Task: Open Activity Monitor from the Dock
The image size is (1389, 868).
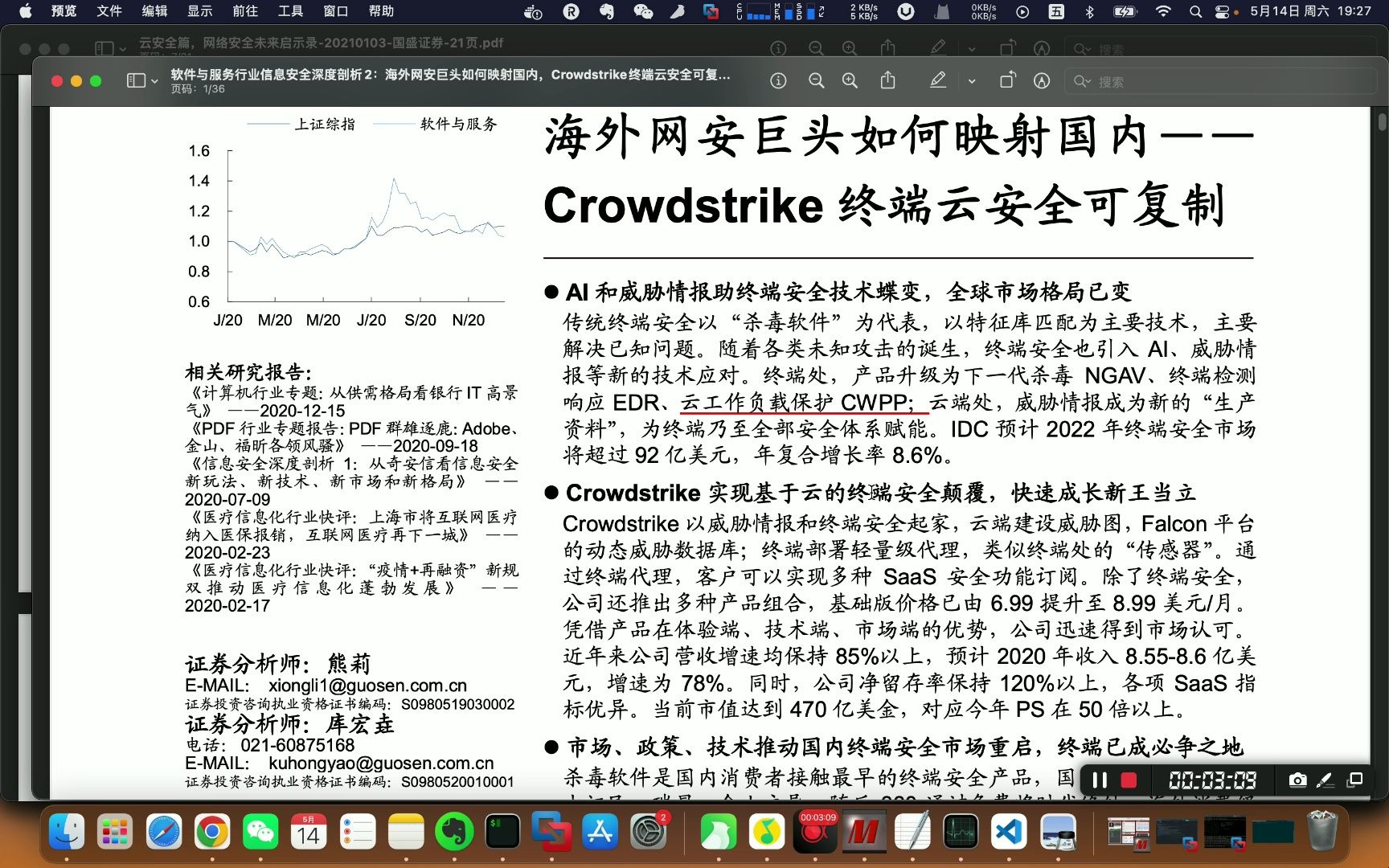Action: (961, 832)
